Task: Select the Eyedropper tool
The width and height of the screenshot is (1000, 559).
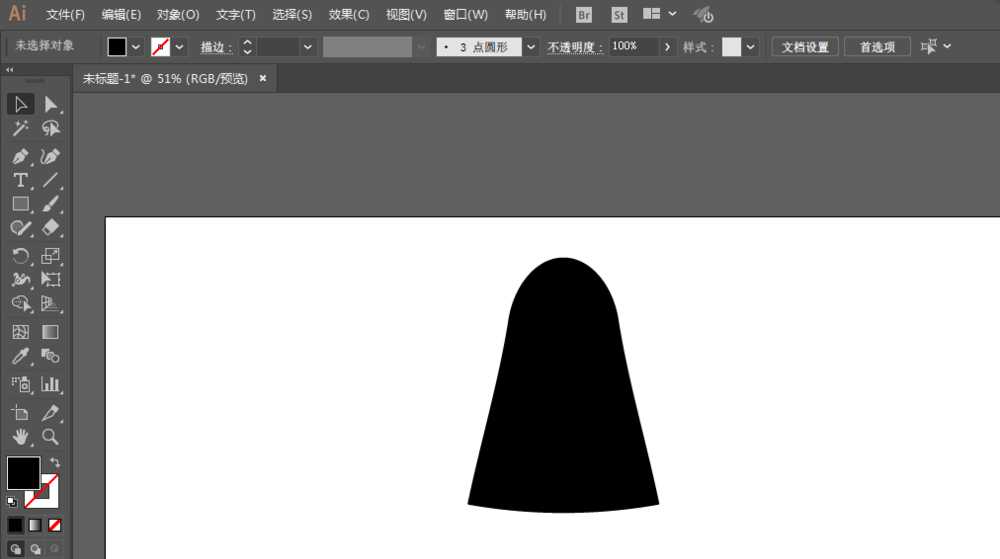Action: [x=19, y=357]
